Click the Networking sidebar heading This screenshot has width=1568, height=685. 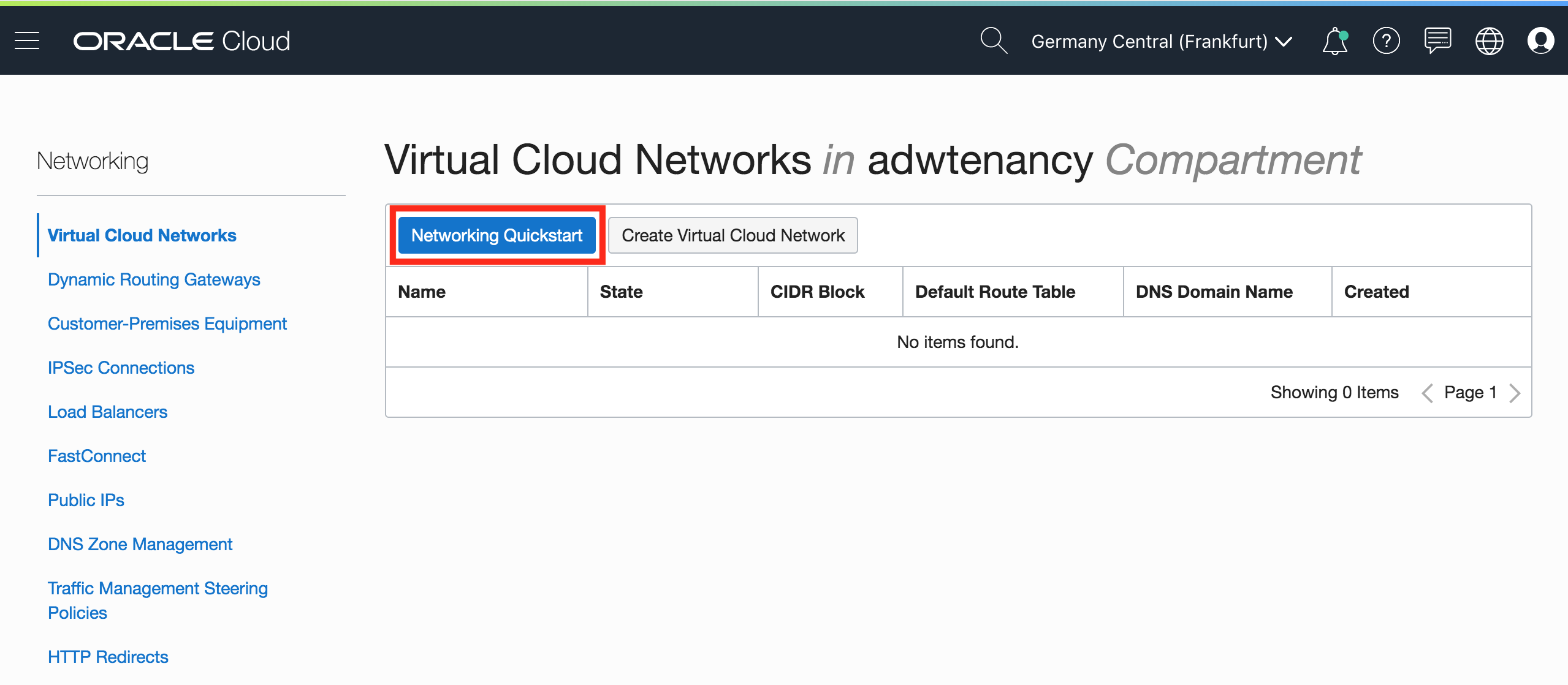click(93, 161)
